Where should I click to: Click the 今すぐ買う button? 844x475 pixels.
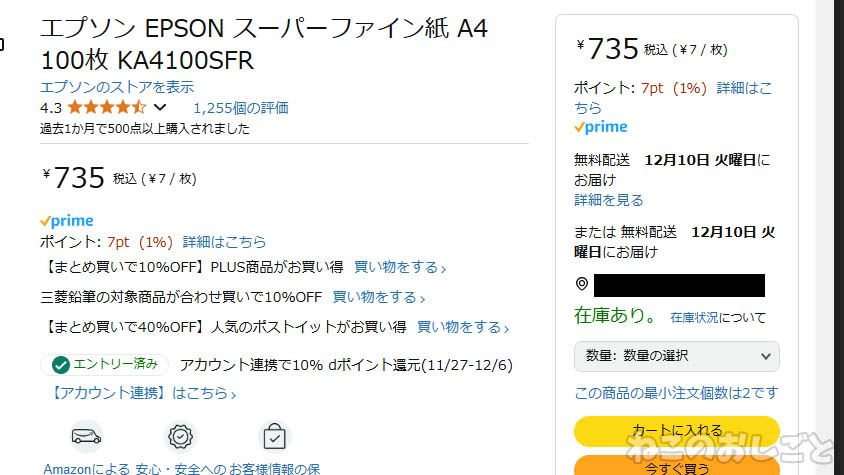[677, 466]
